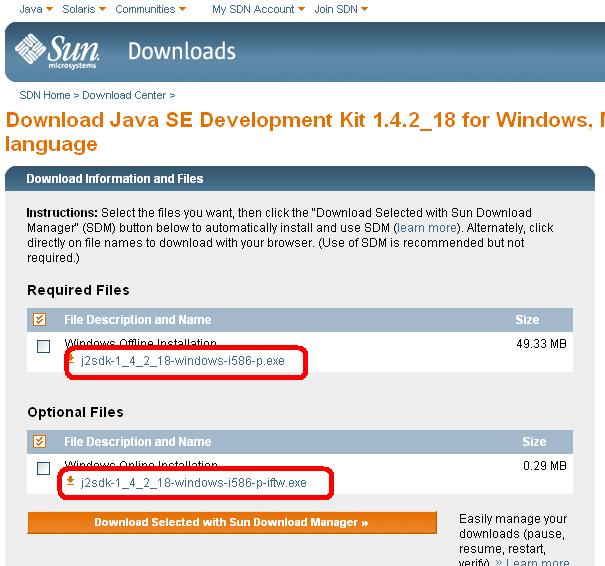
Task: Click the Size column header in Required Files
Action: [527, 319]
